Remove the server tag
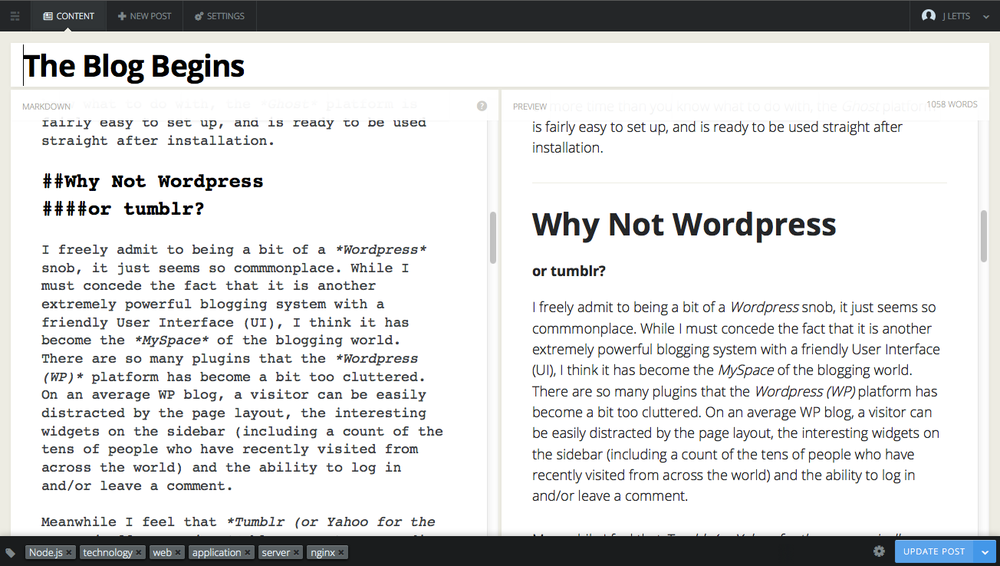Screen dimensions: 1000x566 [x=296, y=553]
